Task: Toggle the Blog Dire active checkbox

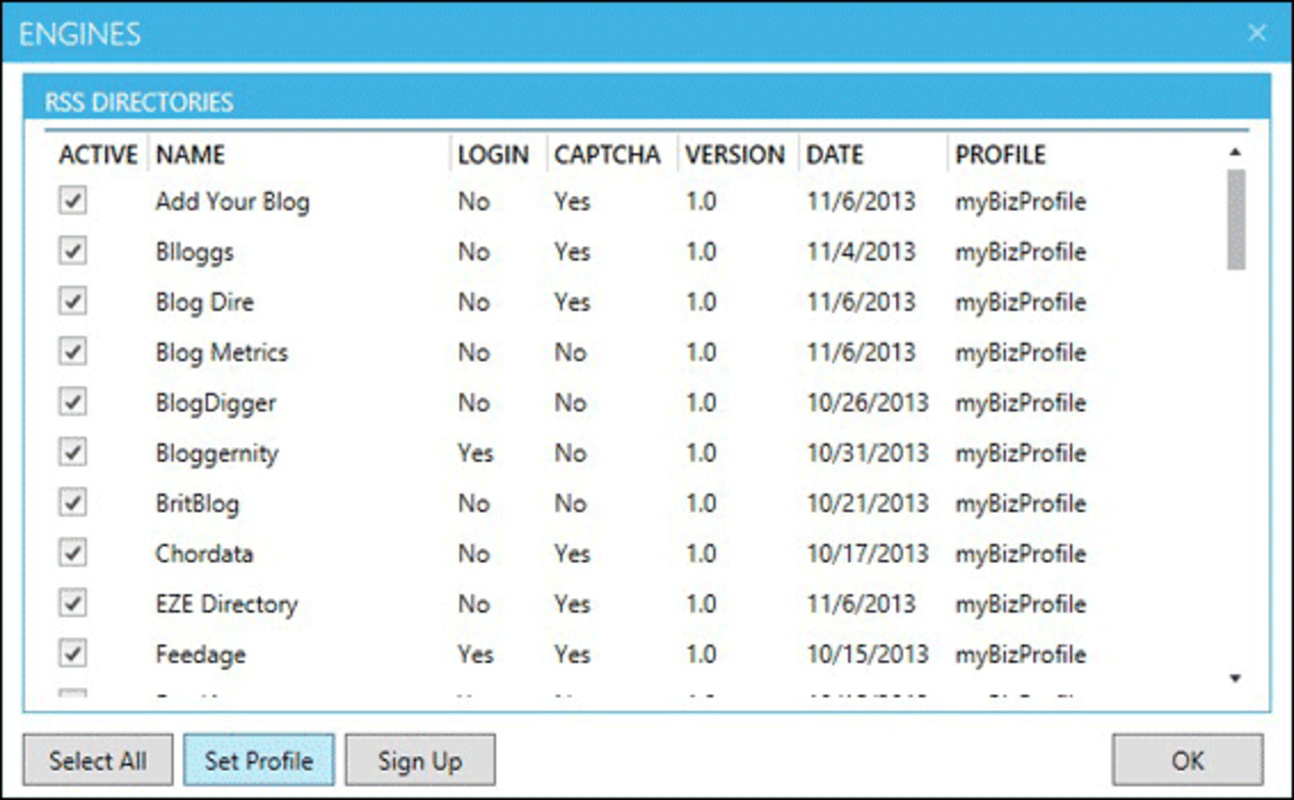Action: tap(72, 301)
